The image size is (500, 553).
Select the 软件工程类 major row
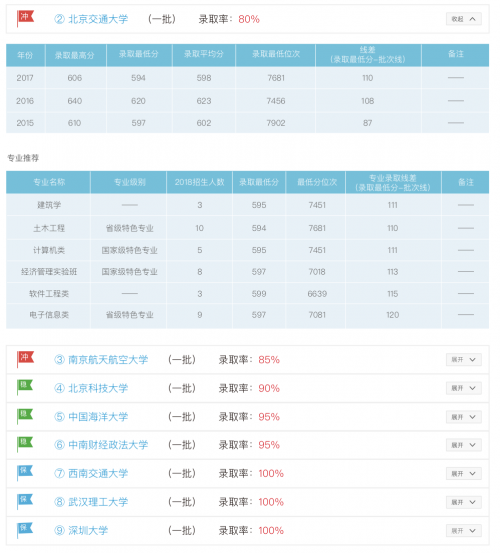point(248,293)
